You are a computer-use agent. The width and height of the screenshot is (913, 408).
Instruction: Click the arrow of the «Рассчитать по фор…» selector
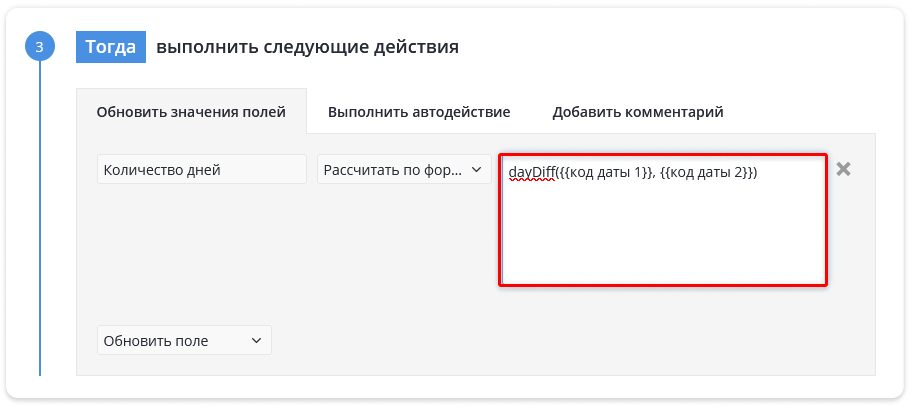click(476, 169)
